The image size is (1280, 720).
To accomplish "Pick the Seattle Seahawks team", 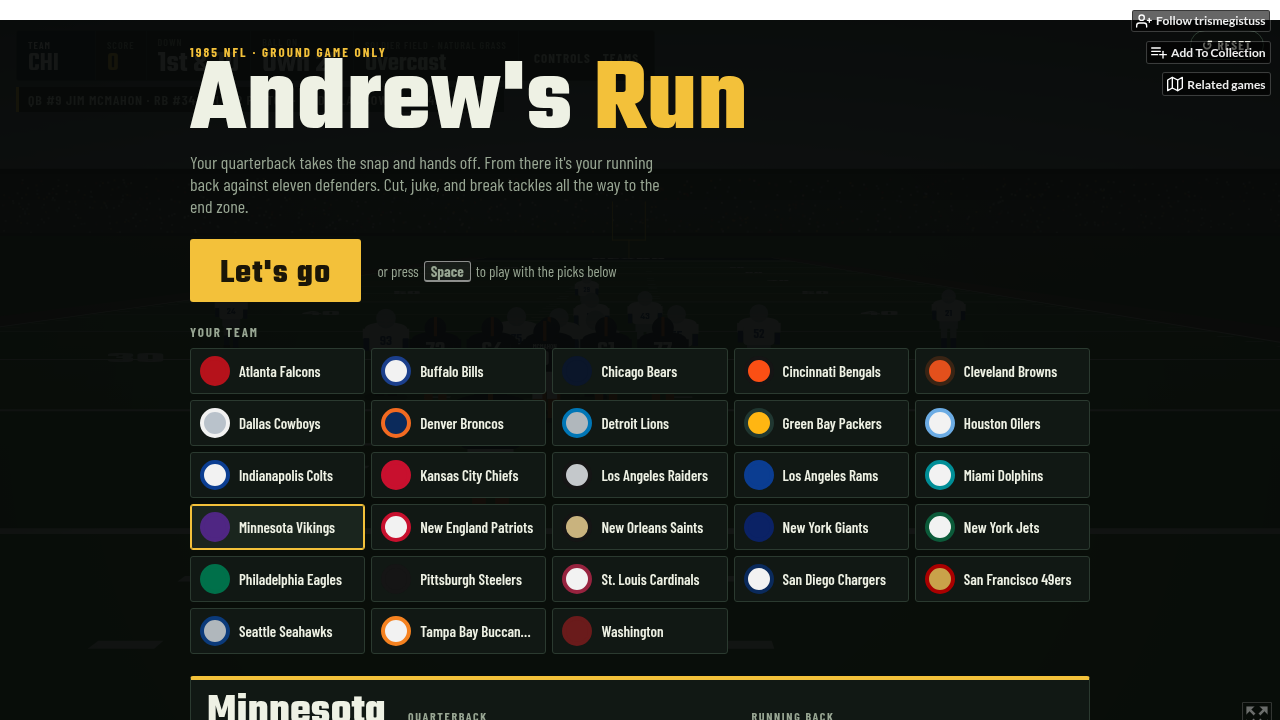I will pos(277,631).
